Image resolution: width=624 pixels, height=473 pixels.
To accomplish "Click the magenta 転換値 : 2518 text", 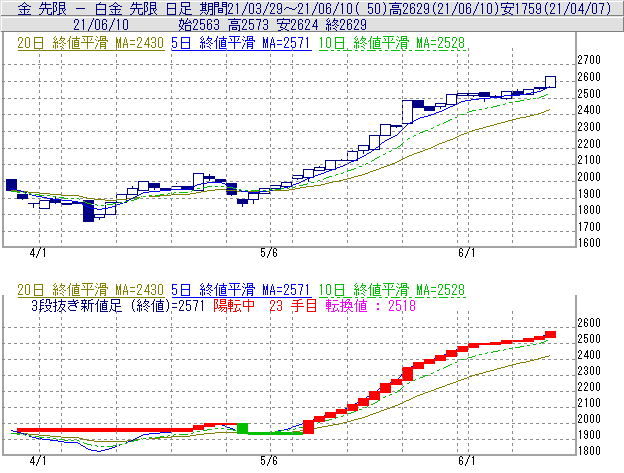I will pyautogui.click(x=371, y=306).
